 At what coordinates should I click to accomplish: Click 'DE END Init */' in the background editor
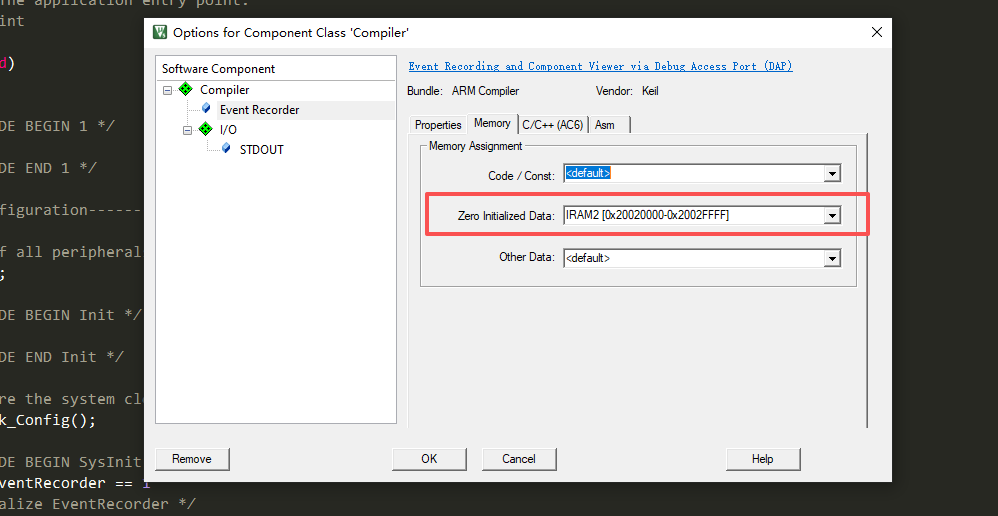pyautogui.click(x=62, y=357)
